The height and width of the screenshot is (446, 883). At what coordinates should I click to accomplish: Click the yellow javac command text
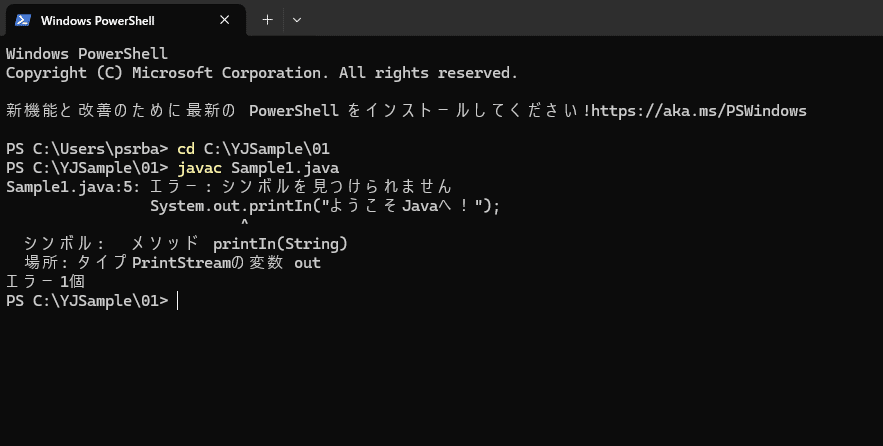(199, 168)
